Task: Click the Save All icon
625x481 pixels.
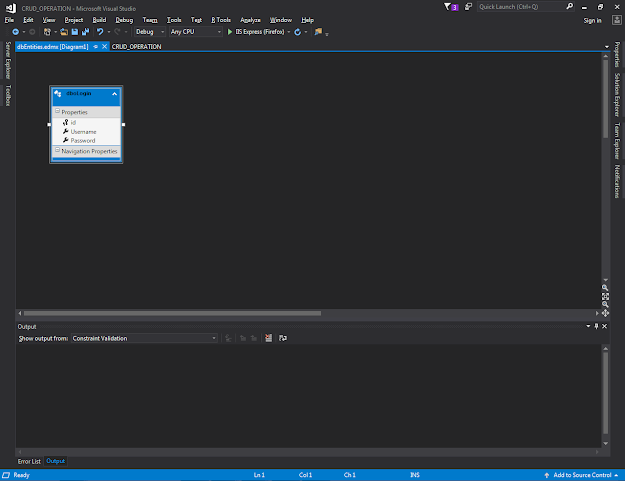Action: (85, 32)
